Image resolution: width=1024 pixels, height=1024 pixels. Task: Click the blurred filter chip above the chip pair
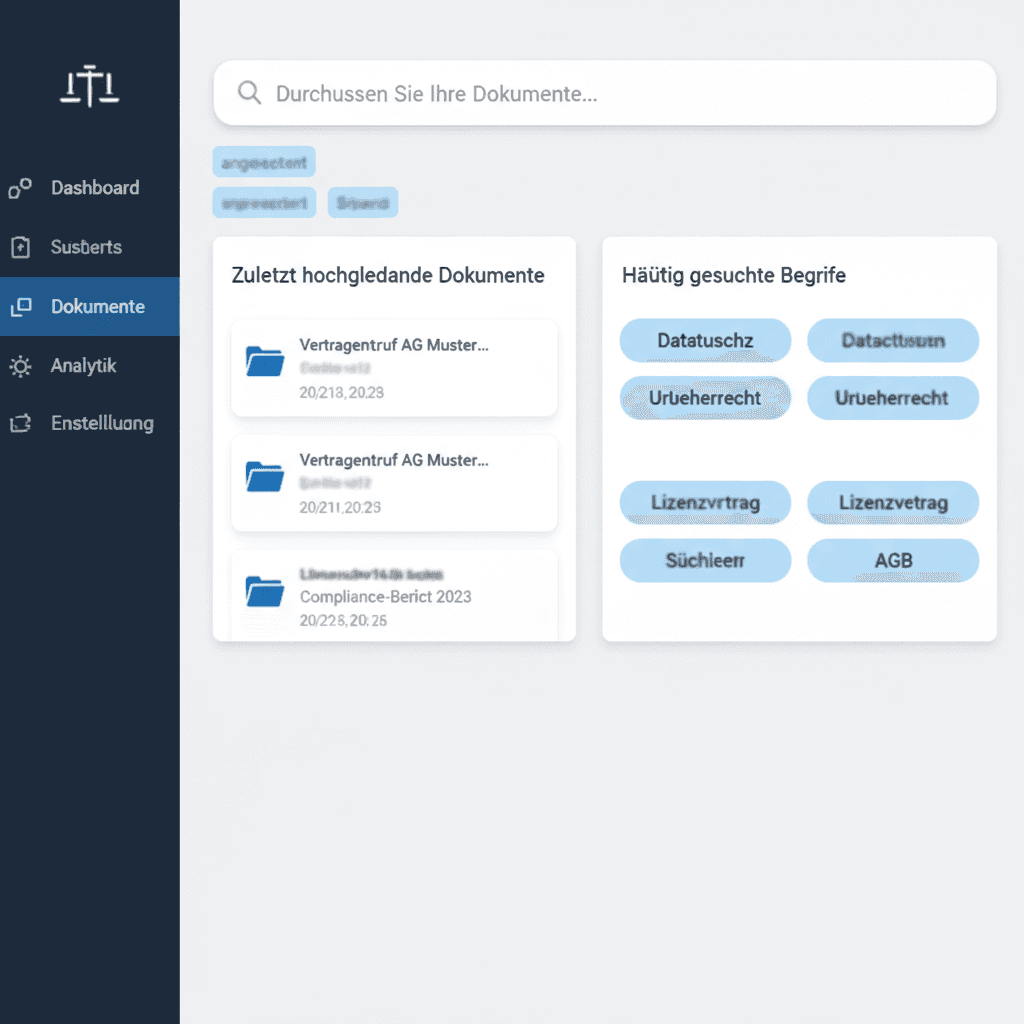[x=264, y=162]
